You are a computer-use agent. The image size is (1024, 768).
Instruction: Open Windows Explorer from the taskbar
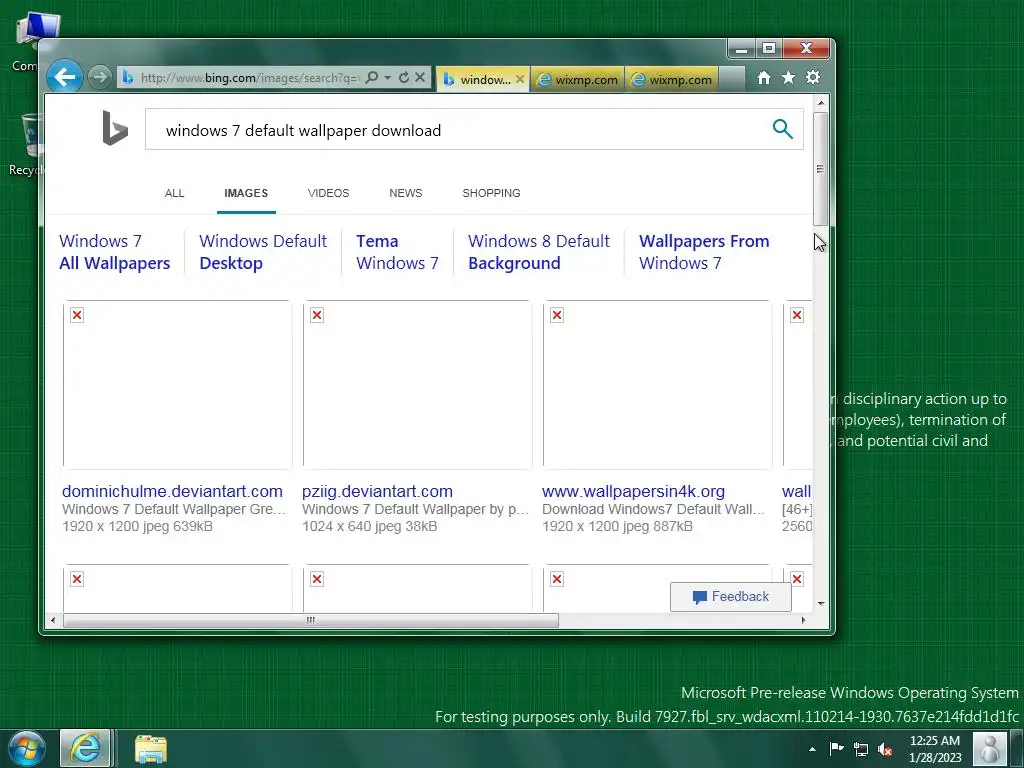point(151,749)
